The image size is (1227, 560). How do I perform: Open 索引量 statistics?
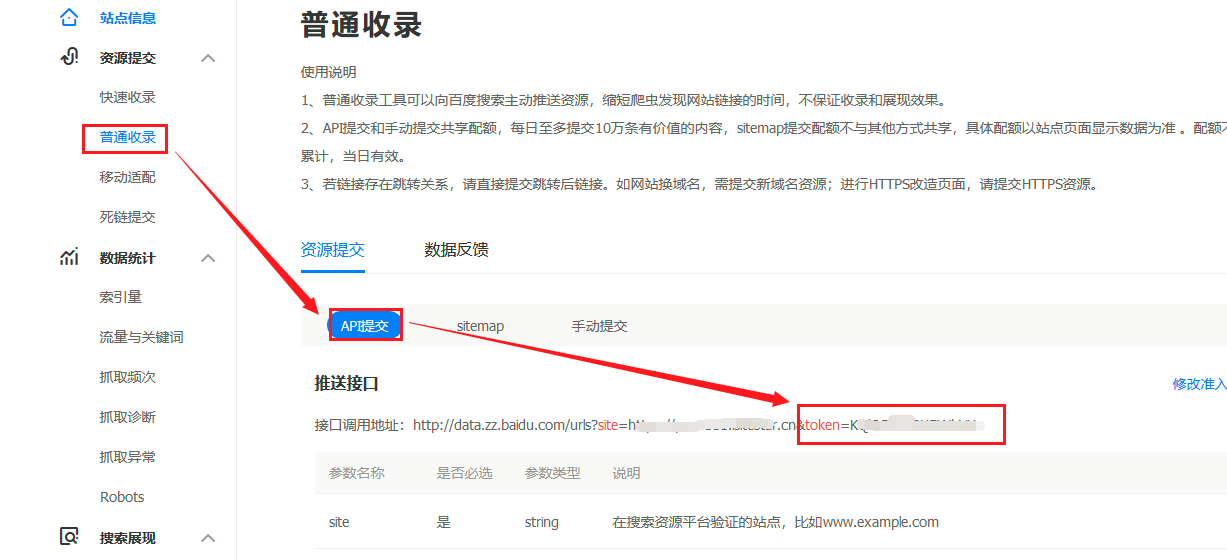pyautogui.click(x=120, y=297)
